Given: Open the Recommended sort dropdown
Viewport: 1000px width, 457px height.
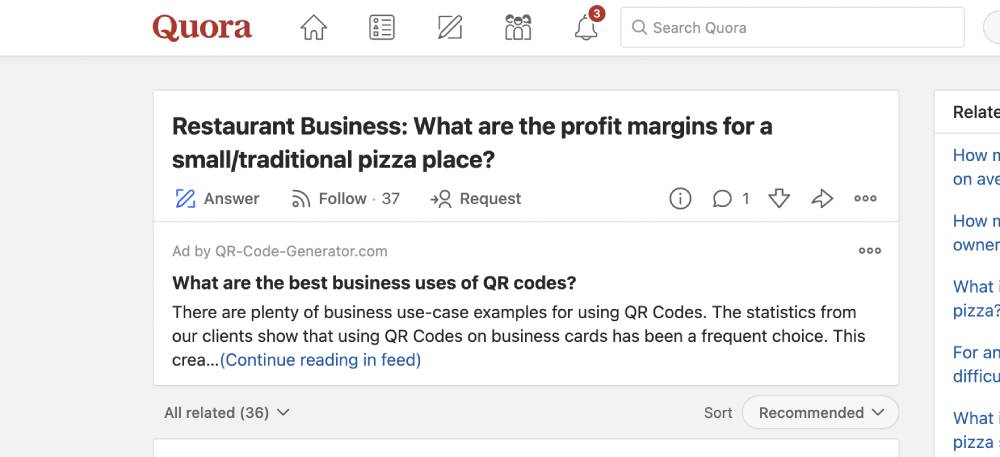Looking at the screenshot, I should [x=820, y=413].
